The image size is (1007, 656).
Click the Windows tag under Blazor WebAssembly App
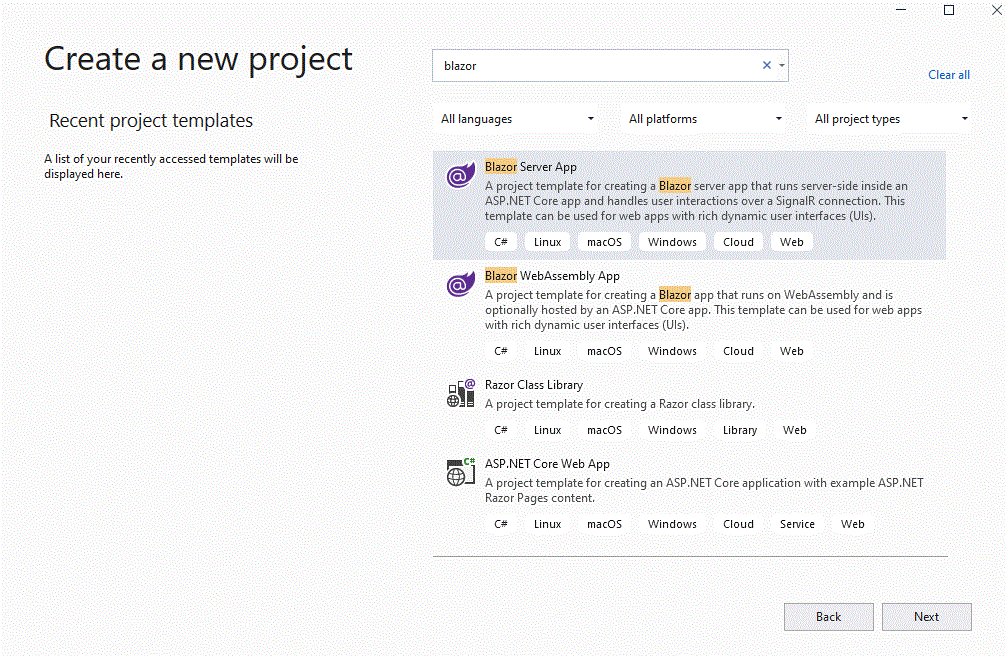pyautogui.click(x=672, y=351)
